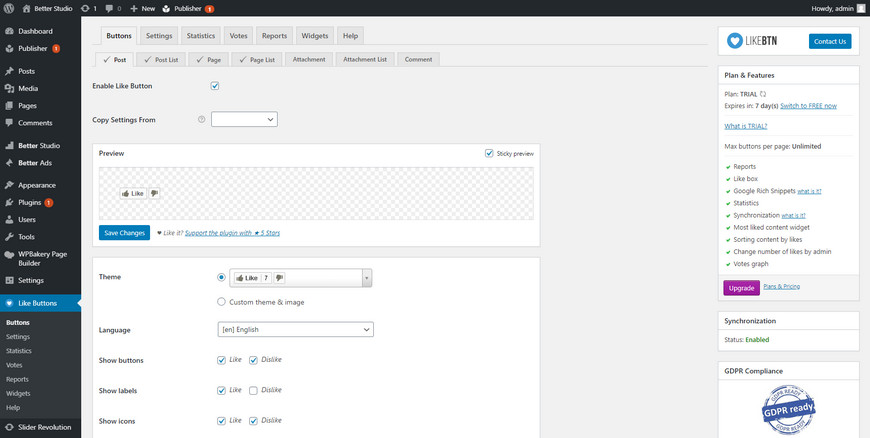
Task: Click the GDPR ready stamp image
Action: pyautogui.click(x=788, y=411)
